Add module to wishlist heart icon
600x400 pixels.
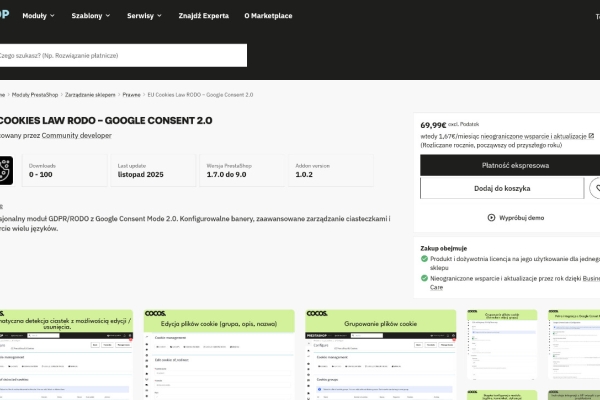pyautogui.click(x=595, y=188)
